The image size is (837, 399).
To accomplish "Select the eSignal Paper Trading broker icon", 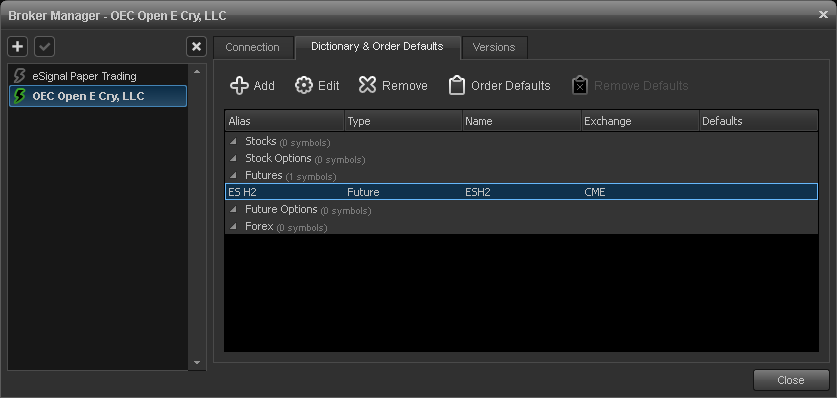I will coord(19,76).
